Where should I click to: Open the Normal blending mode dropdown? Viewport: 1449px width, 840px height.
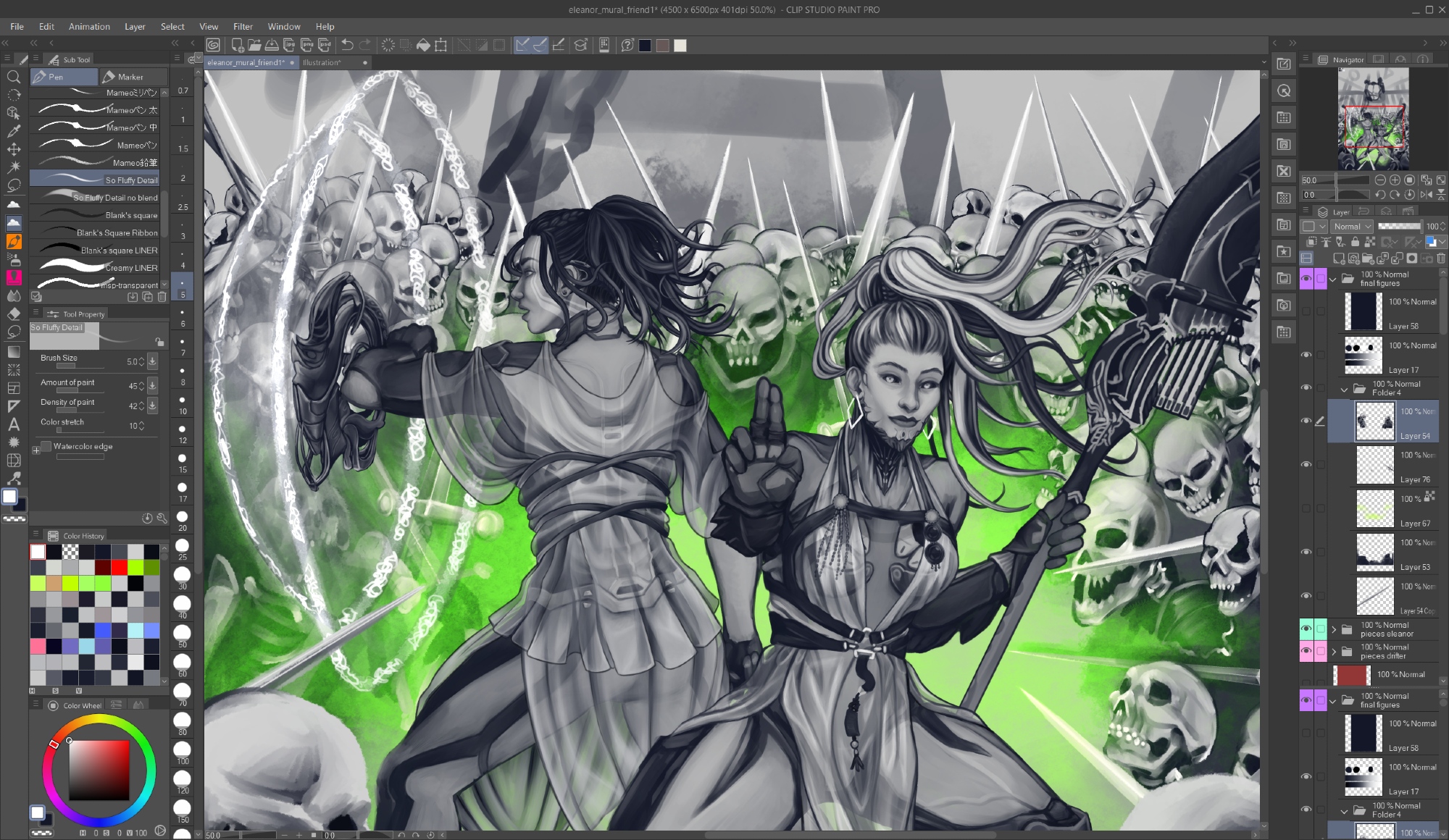1352,227
